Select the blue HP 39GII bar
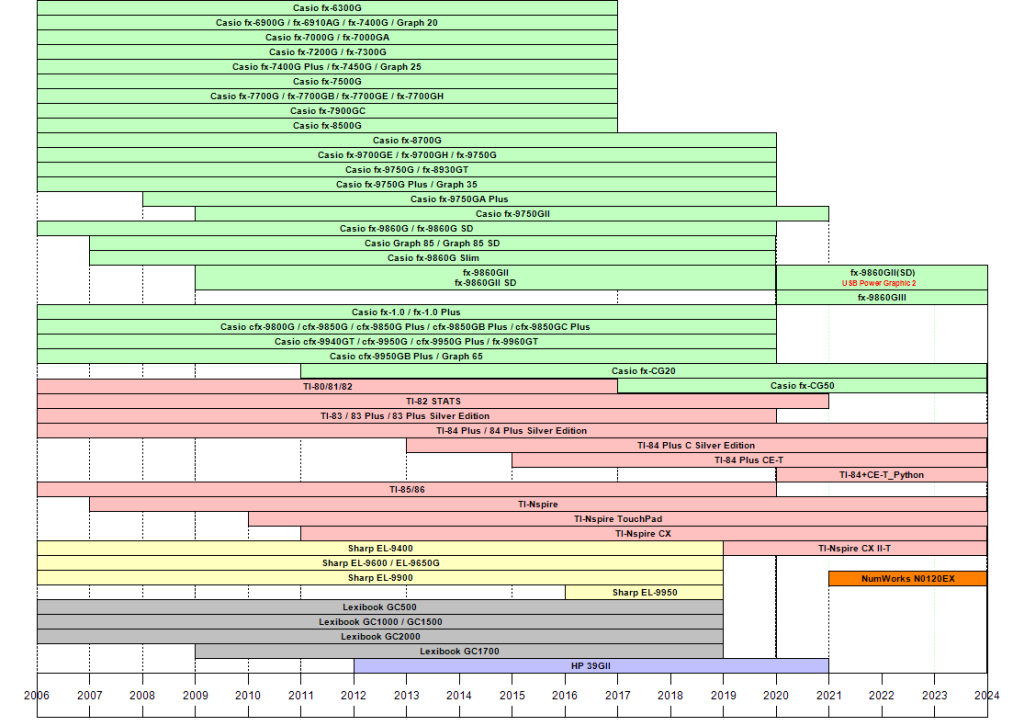This screenshot has height=726, width=1024. click(x=591, y=666)
